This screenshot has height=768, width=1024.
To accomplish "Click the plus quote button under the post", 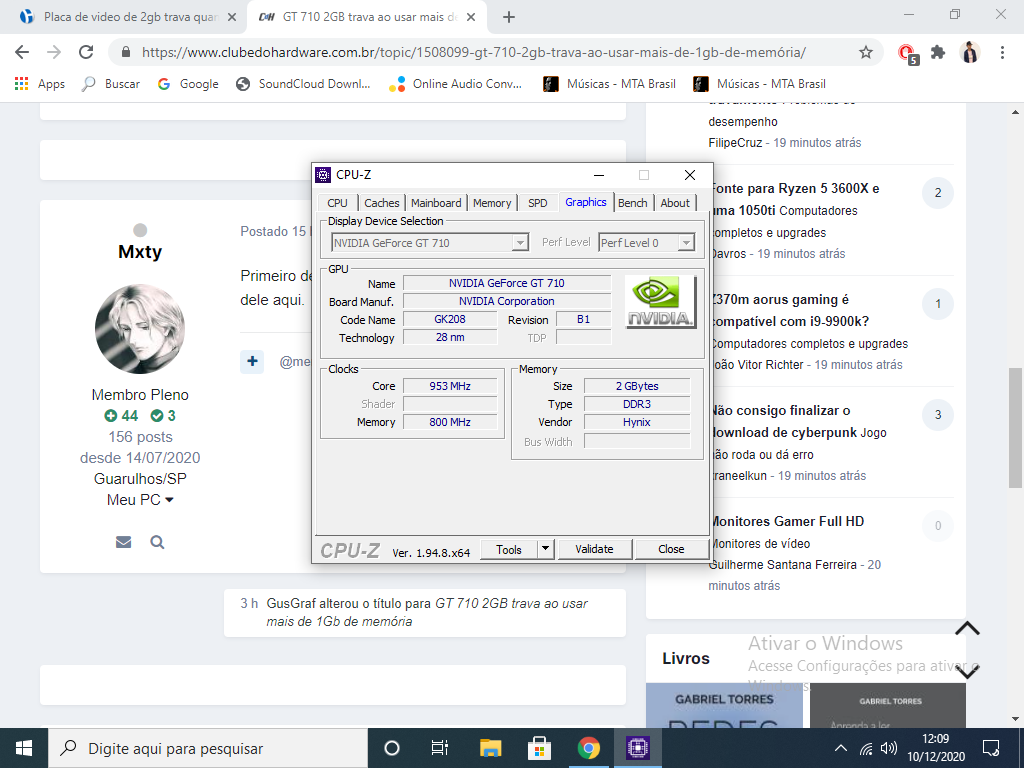I will tap(252, 361).
